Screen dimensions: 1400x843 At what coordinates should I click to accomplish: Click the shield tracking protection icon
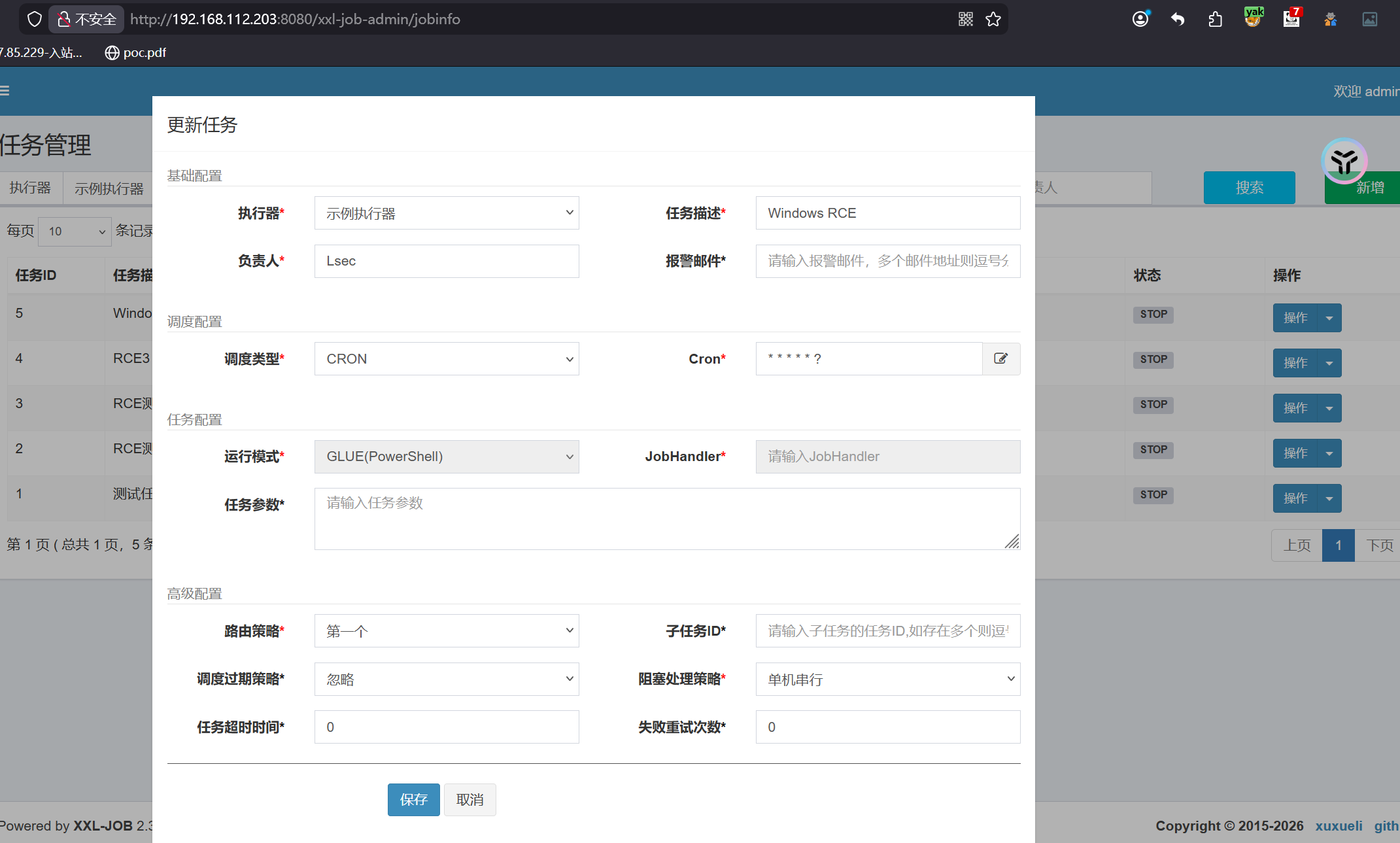coord(34,19)
